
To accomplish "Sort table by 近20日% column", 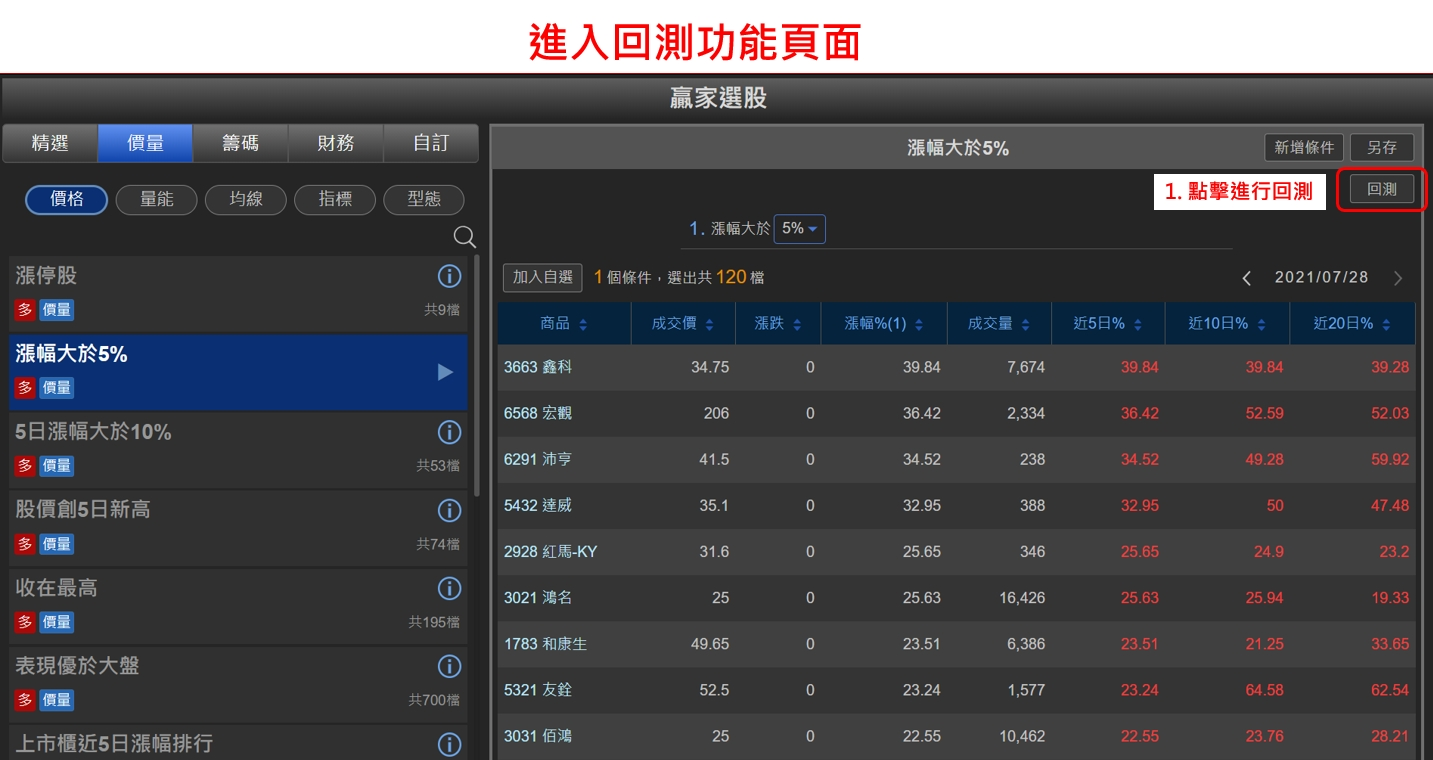I will pos(1350,324).
